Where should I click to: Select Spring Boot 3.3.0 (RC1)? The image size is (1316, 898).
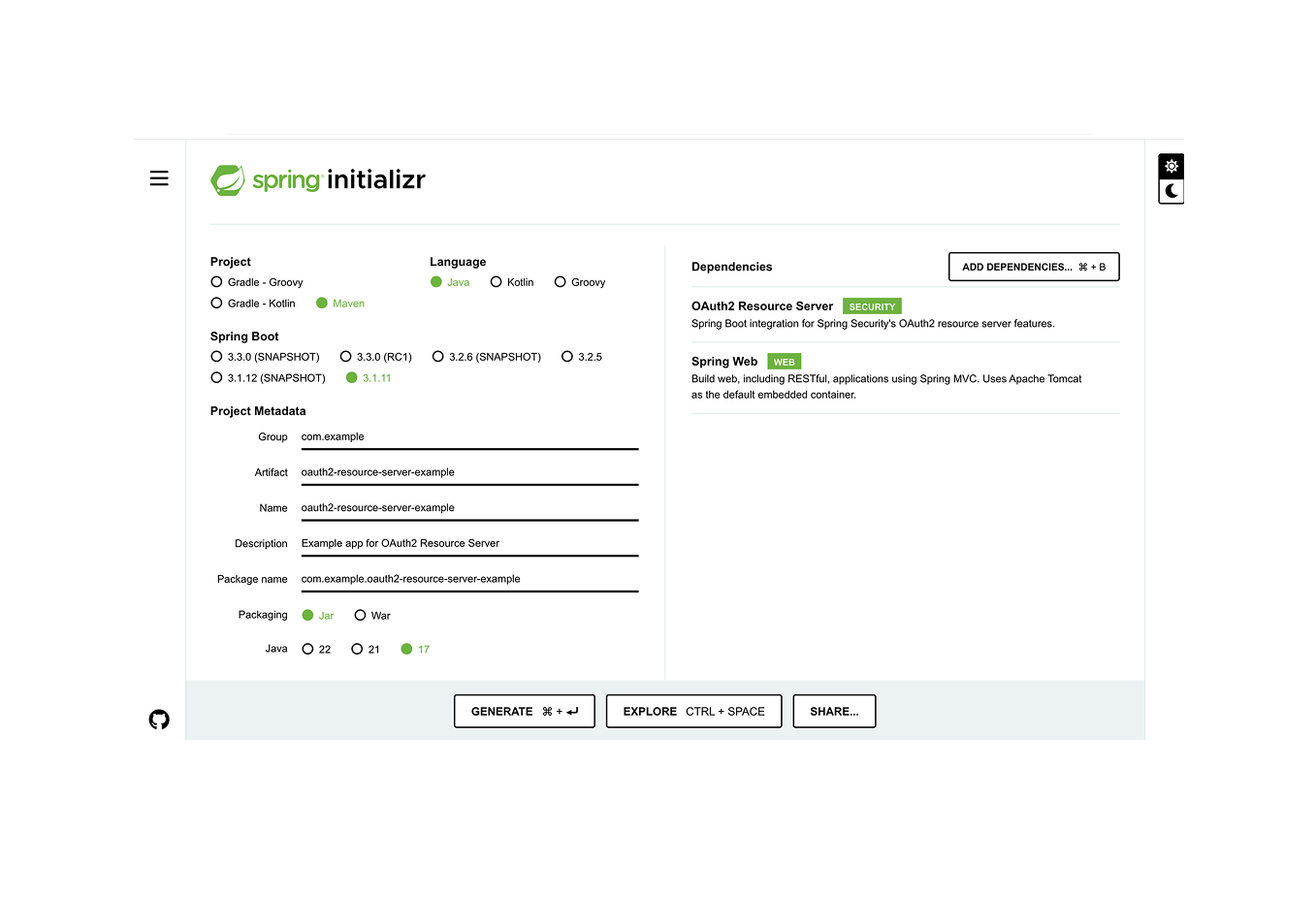click(376, 357)
